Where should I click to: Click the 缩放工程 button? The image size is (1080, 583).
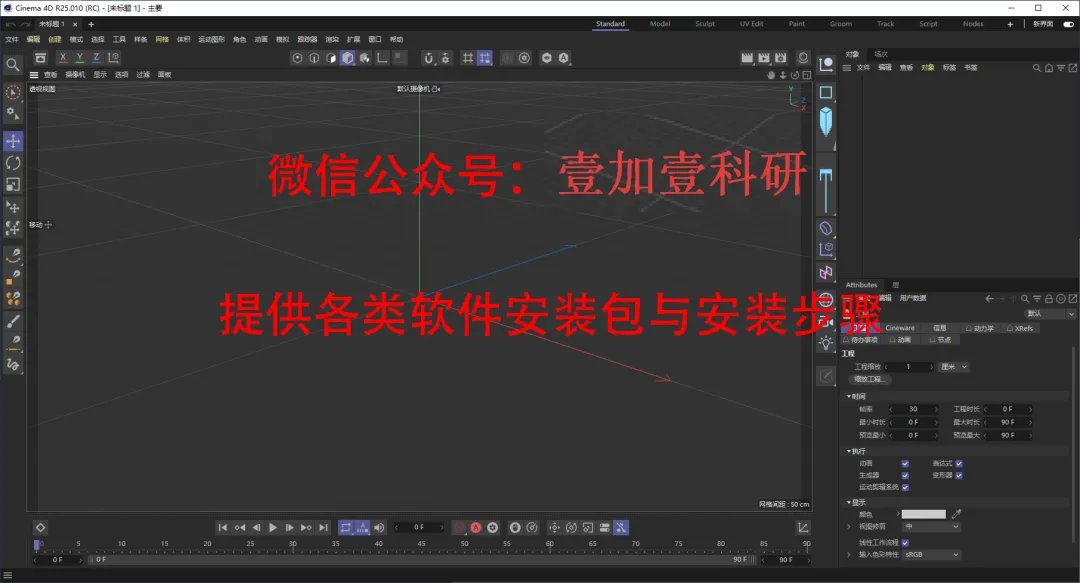click(x=869, y=379)
